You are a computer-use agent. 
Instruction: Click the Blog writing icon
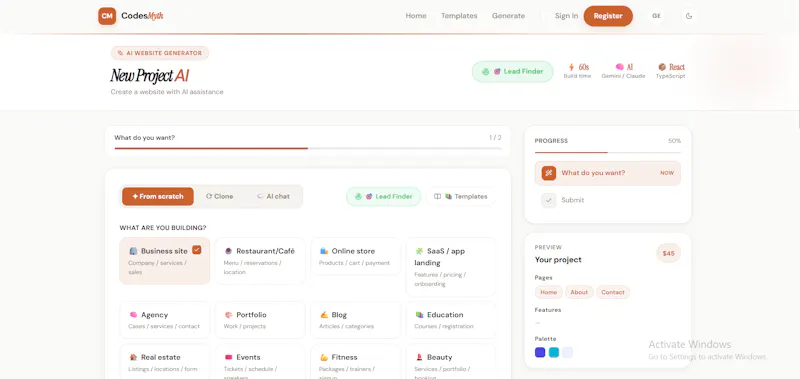323,315
